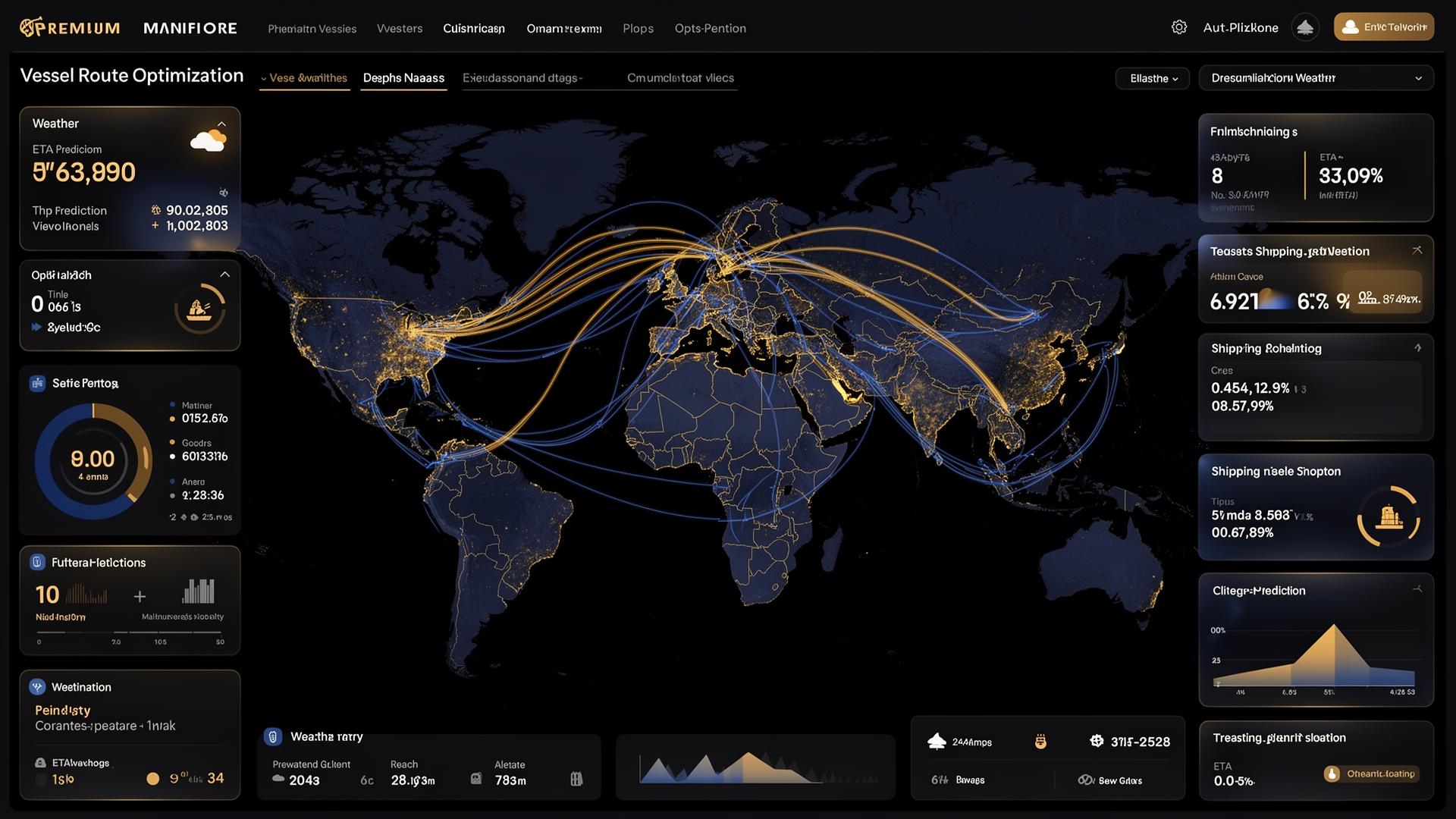Click the orange status dot near 34
The height and width of the screenshot is (819, 1456).
pyautogui.click(x=152, y=778)
